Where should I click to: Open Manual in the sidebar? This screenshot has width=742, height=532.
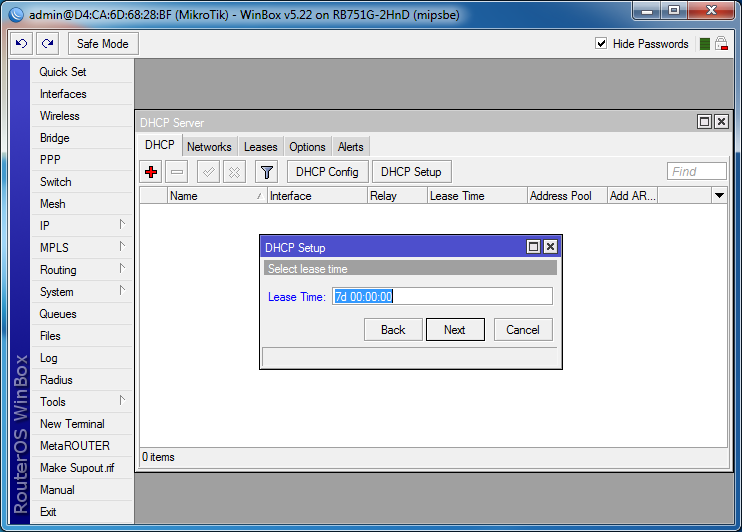point(81,490)
